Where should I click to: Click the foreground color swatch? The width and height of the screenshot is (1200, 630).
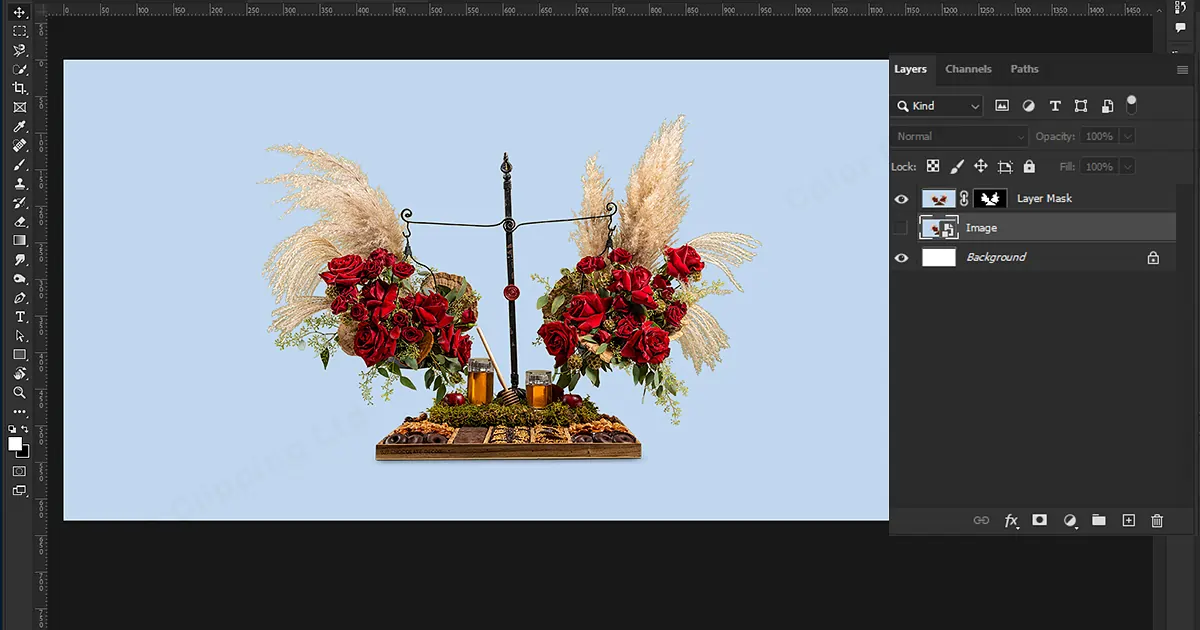click(14, 443)
